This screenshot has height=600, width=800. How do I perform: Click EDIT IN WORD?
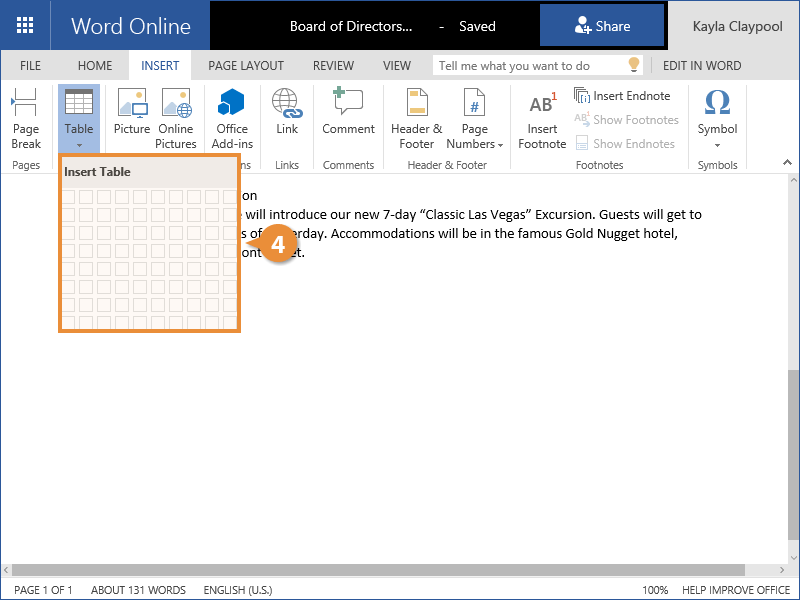tap(702, 66)
